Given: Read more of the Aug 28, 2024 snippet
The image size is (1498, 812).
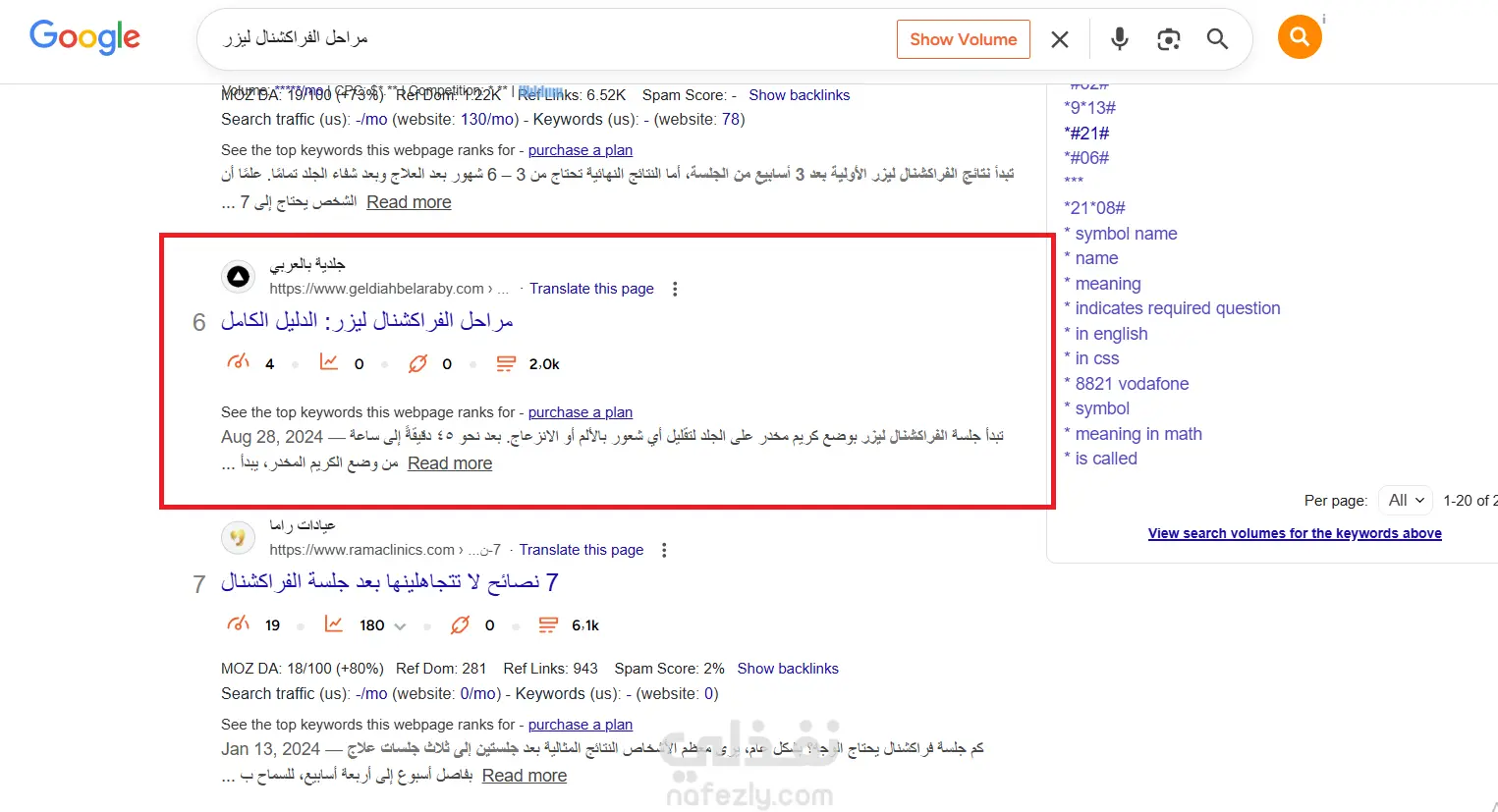Looking at the screenshot, I should click(x=450, y=463).
